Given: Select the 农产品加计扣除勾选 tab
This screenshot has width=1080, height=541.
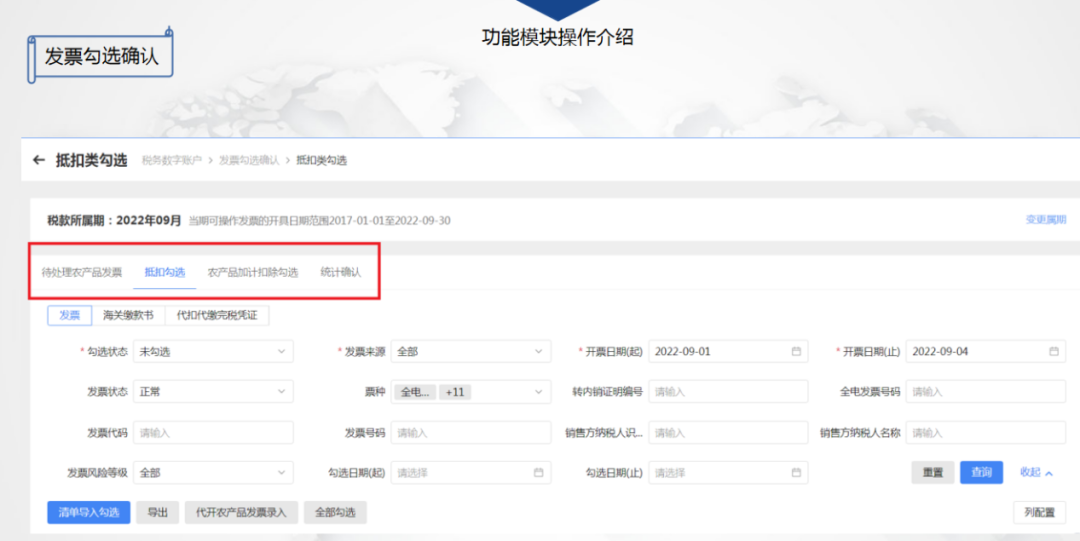Looking at the screenshot, I should [x=252, y=272].
